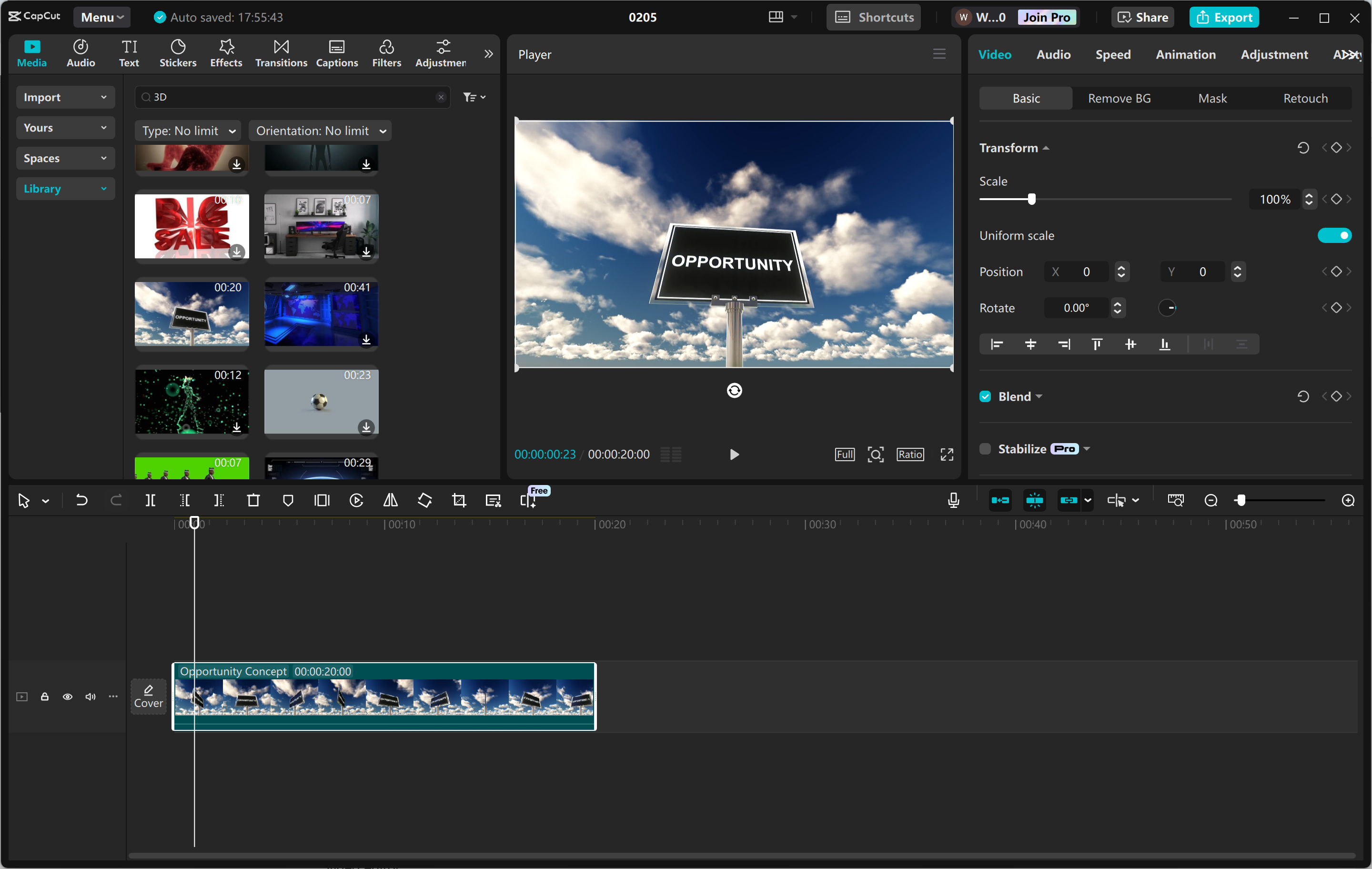Click the Captions icon in the toolbar

337,53
